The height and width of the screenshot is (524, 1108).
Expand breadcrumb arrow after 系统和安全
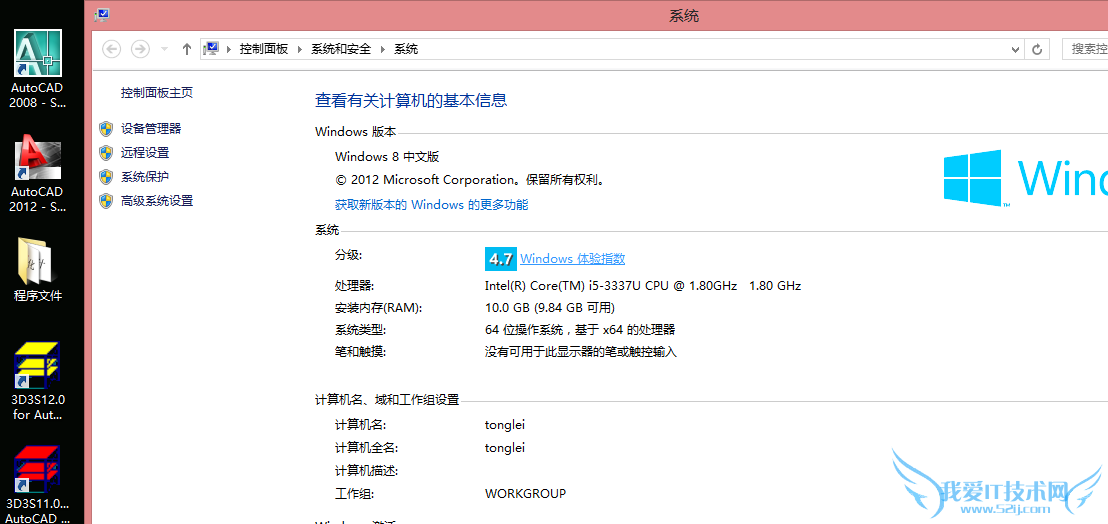tap(382, 49)
